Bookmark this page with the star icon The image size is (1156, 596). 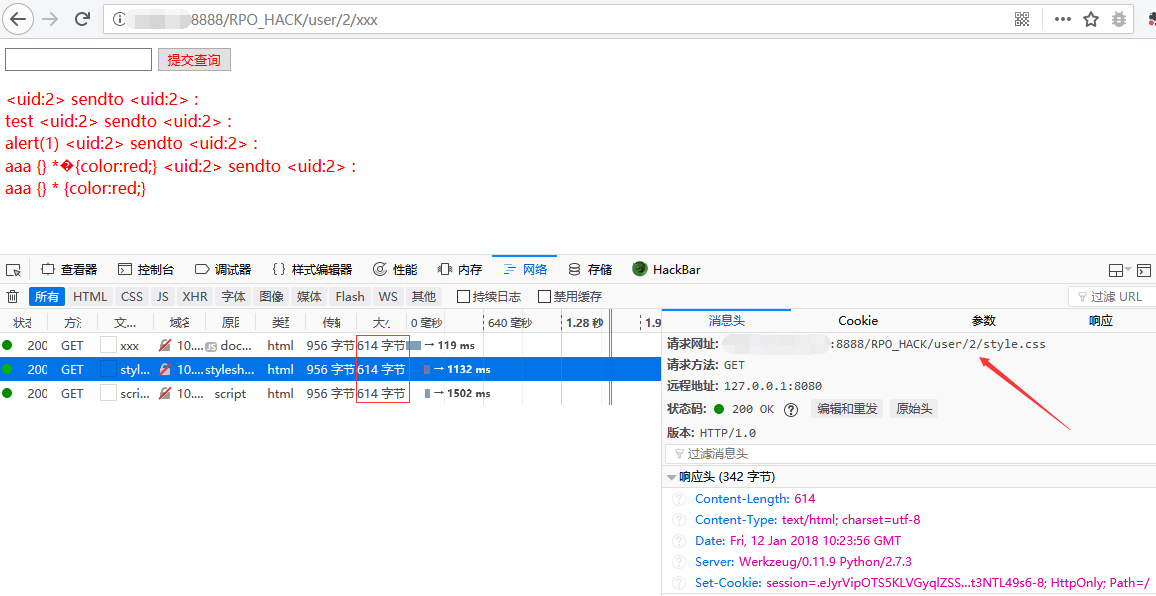(1091, 19)
